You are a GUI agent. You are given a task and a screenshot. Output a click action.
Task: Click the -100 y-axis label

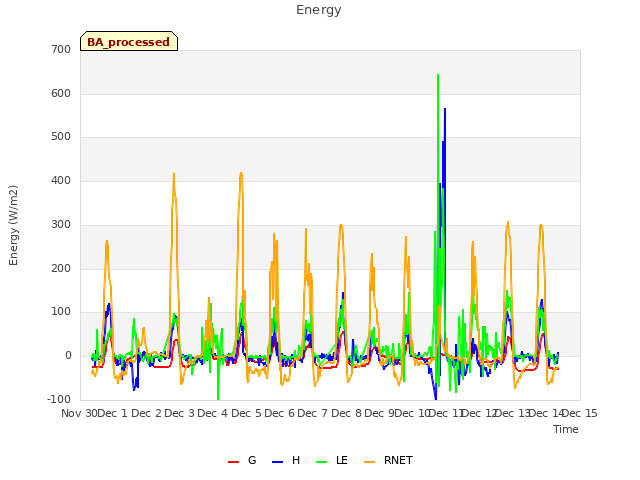pos(59,399)
